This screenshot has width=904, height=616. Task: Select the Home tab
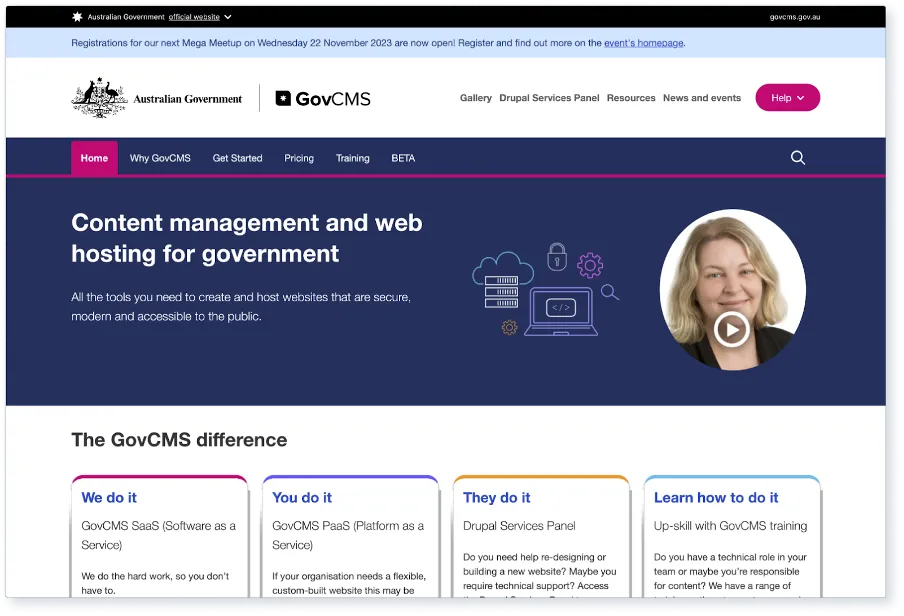[94, 158]
